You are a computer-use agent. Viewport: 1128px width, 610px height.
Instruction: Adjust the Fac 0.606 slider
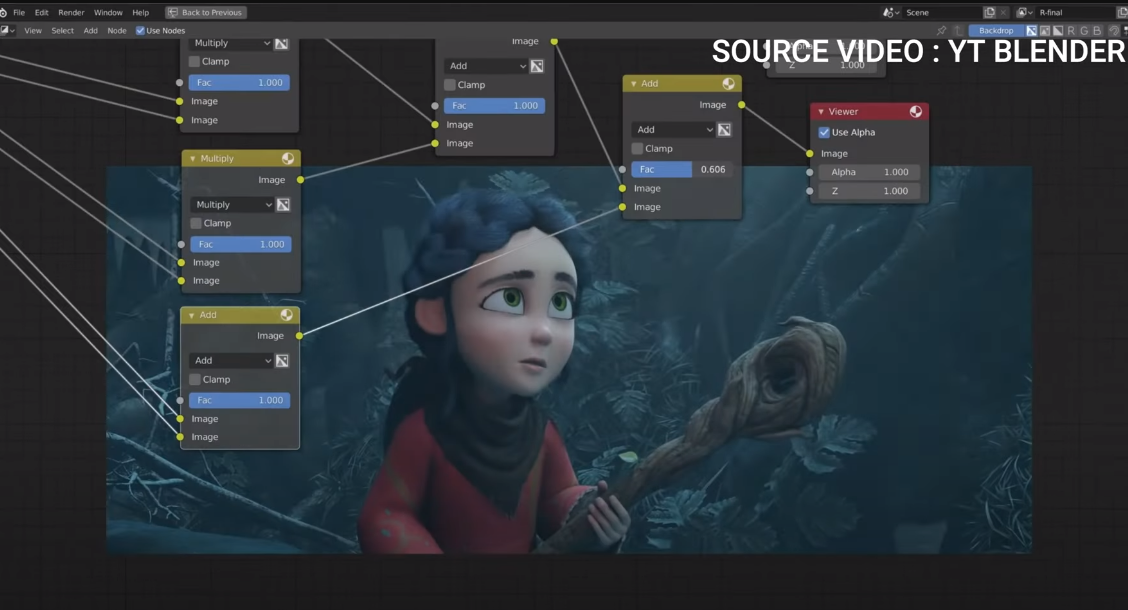pyautogui.click(x=681, y=169)
